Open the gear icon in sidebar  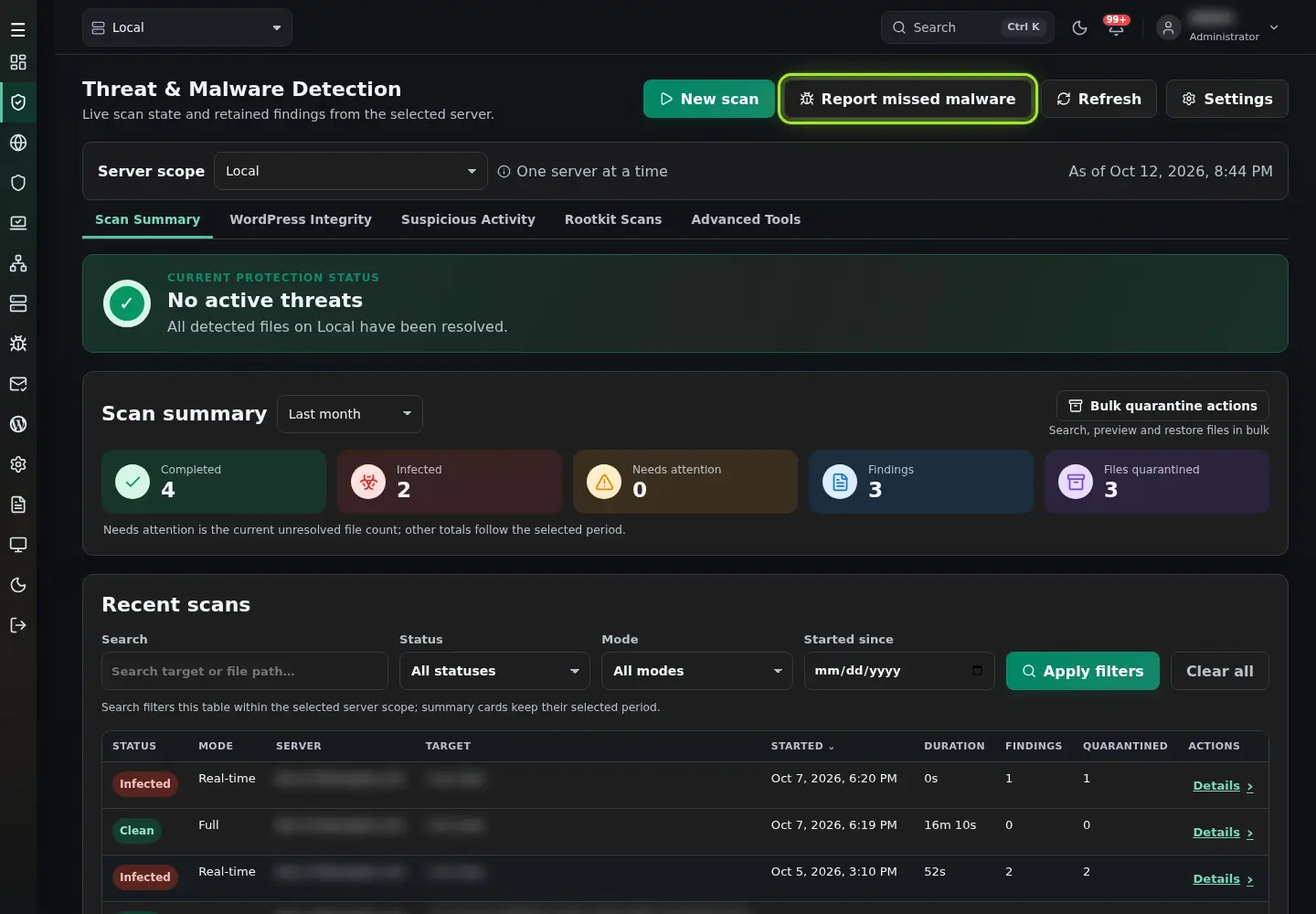coord(18,464)
